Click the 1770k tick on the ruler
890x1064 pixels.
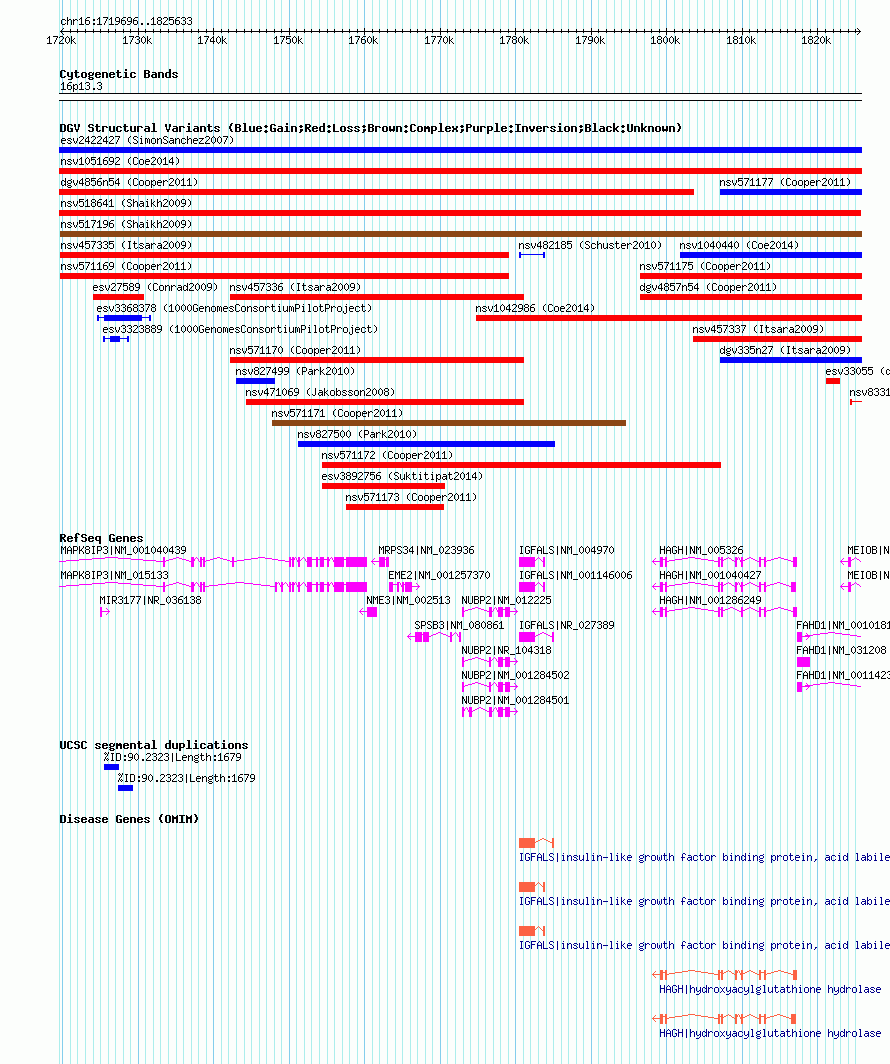pos(439,41)
